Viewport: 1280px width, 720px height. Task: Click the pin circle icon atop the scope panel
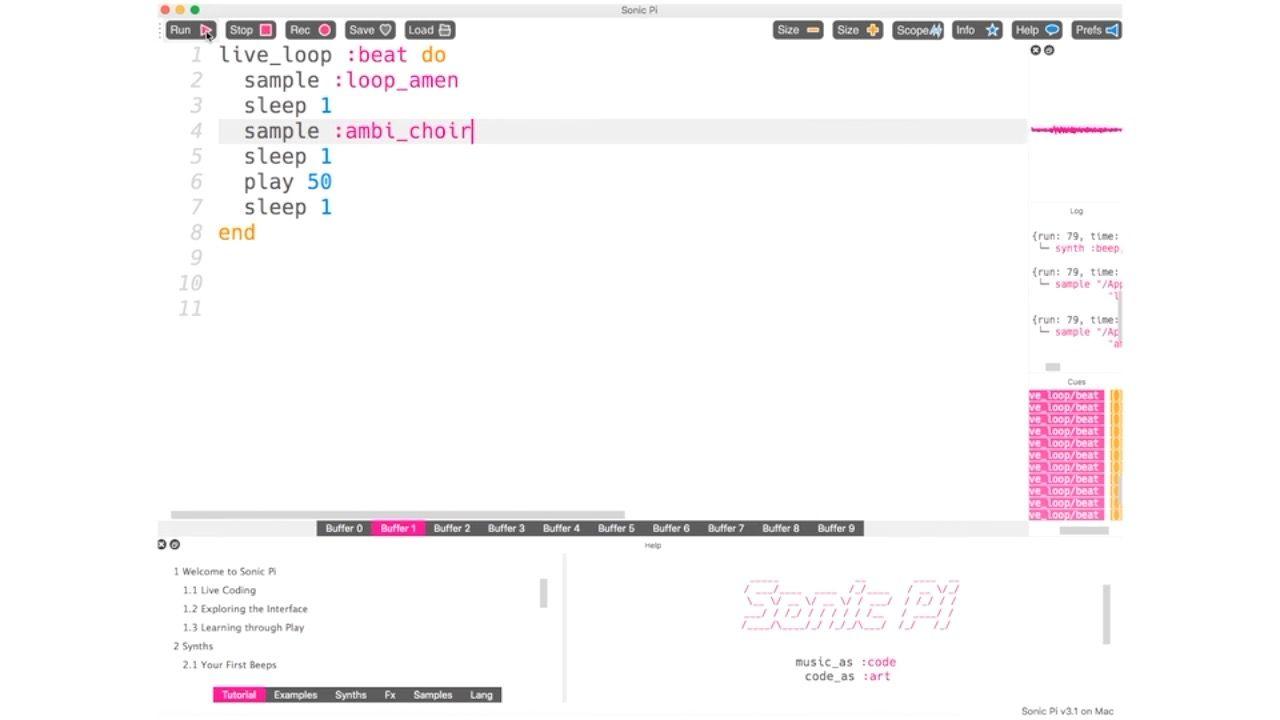(1048, 49)
